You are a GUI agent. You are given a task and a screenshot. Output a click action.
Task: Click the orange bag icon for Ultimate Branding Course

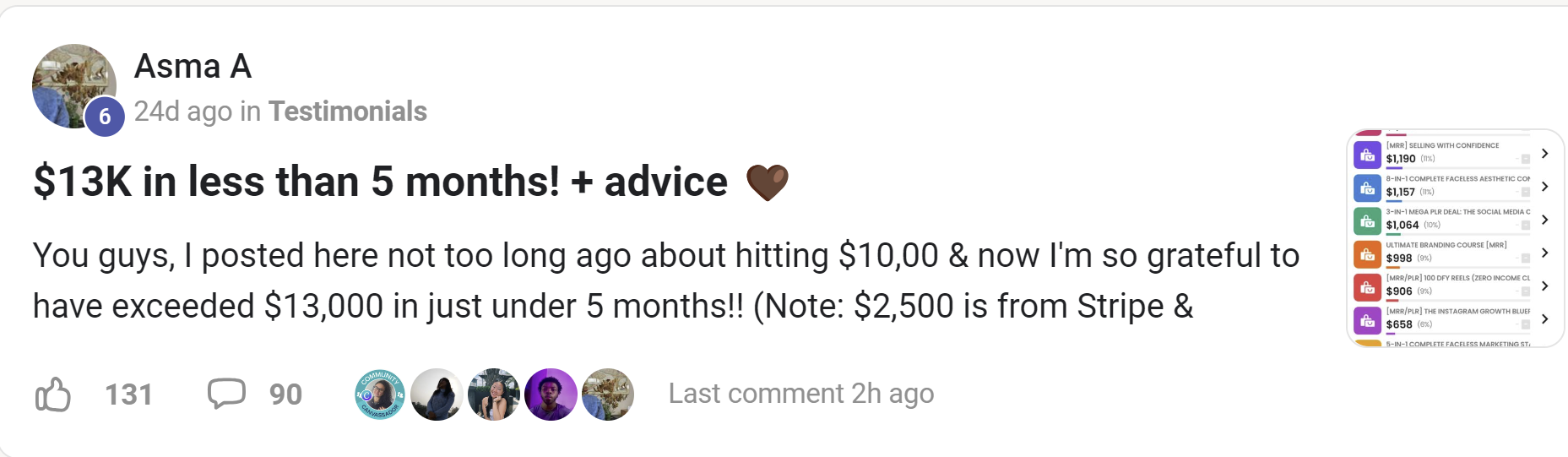[x=1367, y=254]
